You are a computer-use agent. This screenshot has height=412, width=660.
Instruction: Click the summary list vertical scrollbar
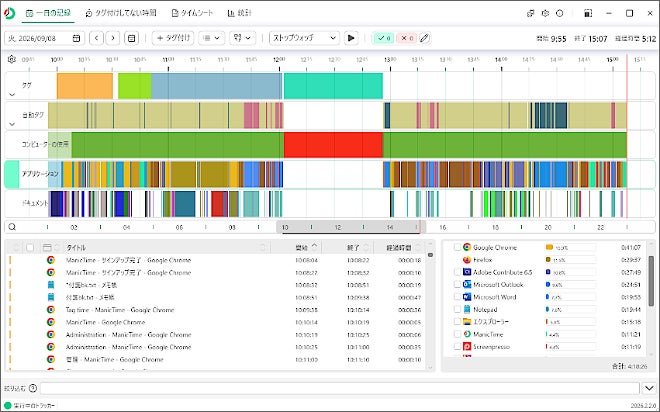(x=651, y=281)
